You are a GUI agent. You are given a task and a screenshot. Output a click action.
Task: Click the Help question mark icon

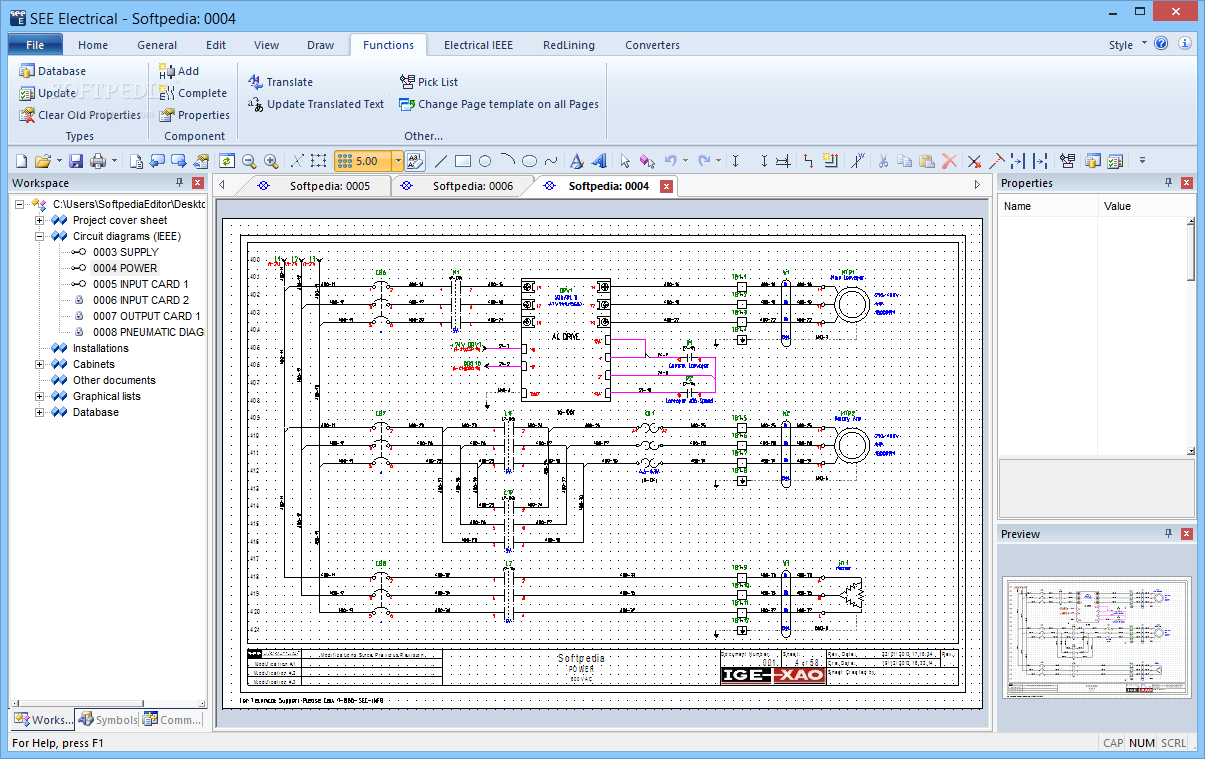click(x=1161, y=44)
